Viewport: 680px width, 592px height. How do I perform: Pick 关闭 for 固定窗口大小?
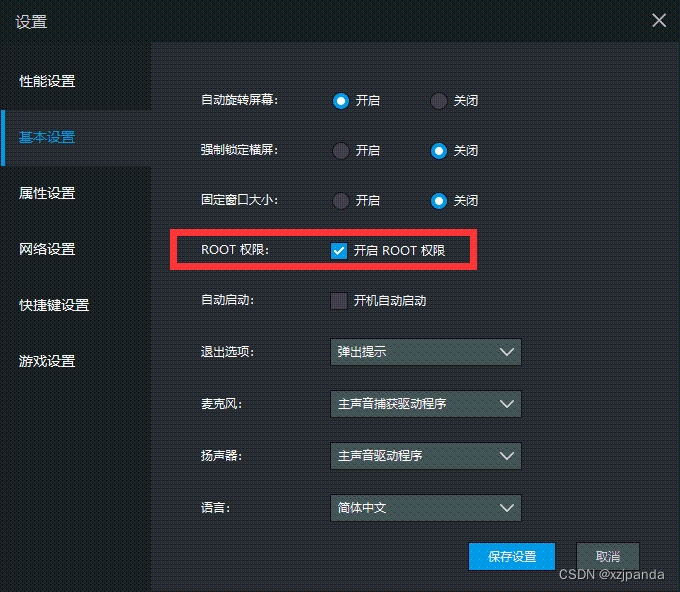point(438,200)
